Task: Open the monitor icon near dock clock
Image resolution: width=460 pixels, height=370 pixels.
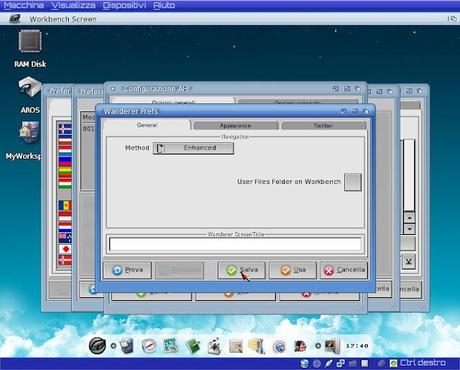Action: (332, 346)
